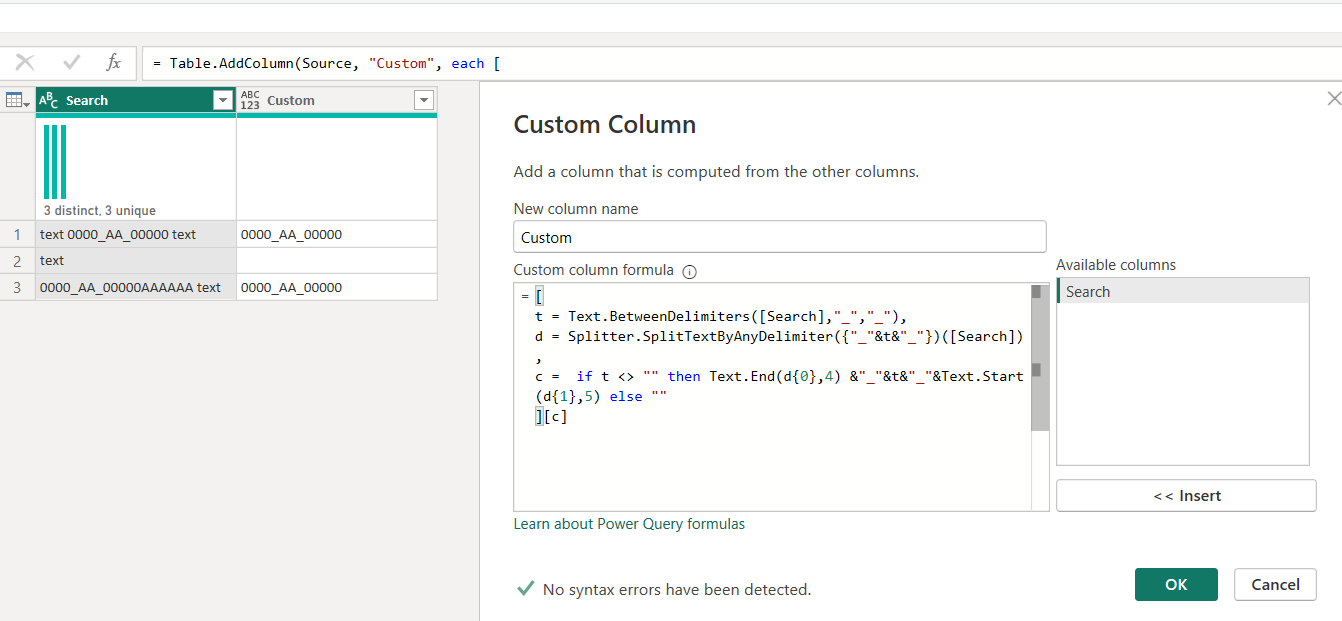Select empty Custom cell in row 2
Viewport: 1342px width, 621px height.
coord(337,260)
